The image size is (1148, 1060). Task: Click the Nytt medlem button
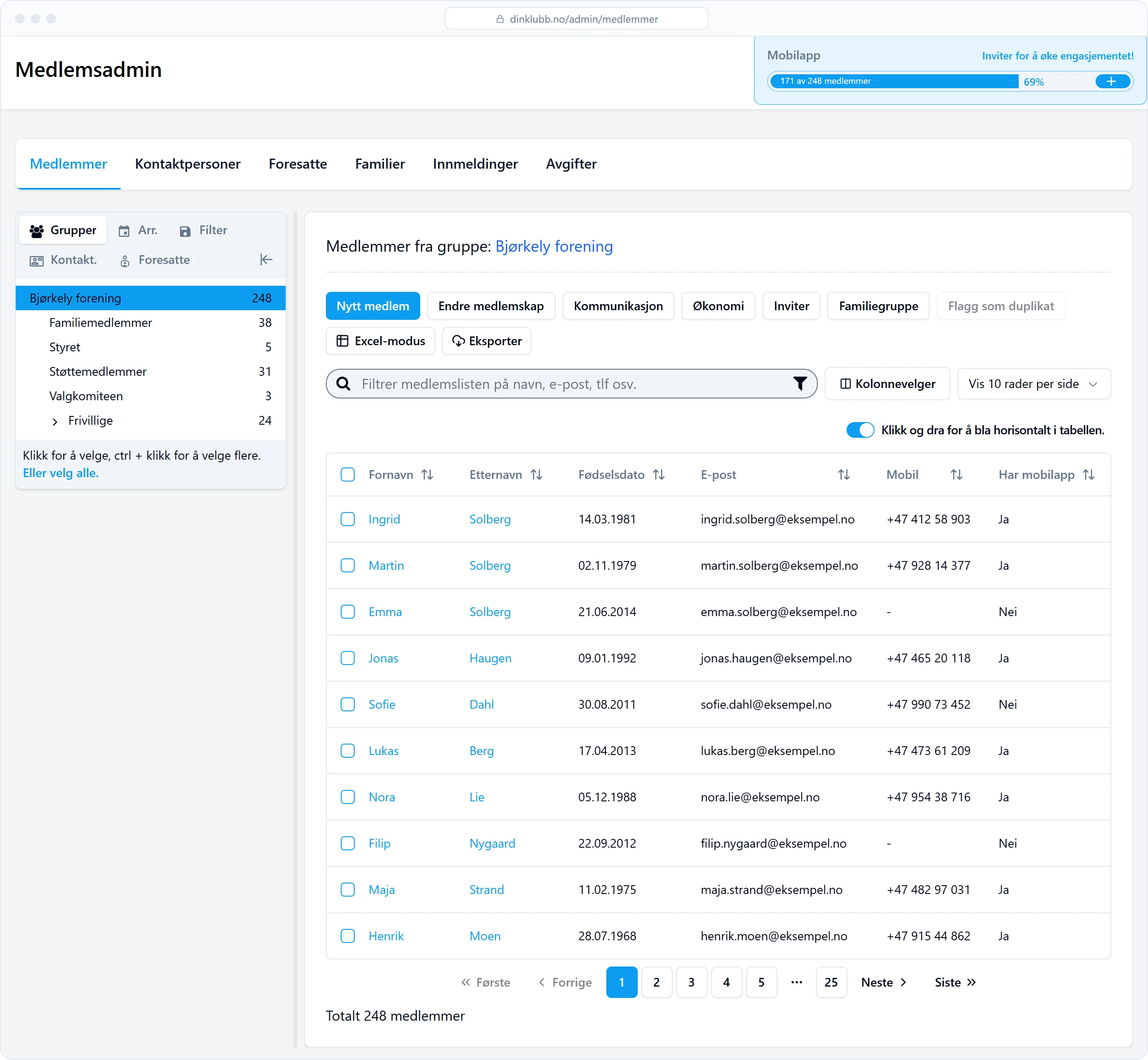point(373,306)
